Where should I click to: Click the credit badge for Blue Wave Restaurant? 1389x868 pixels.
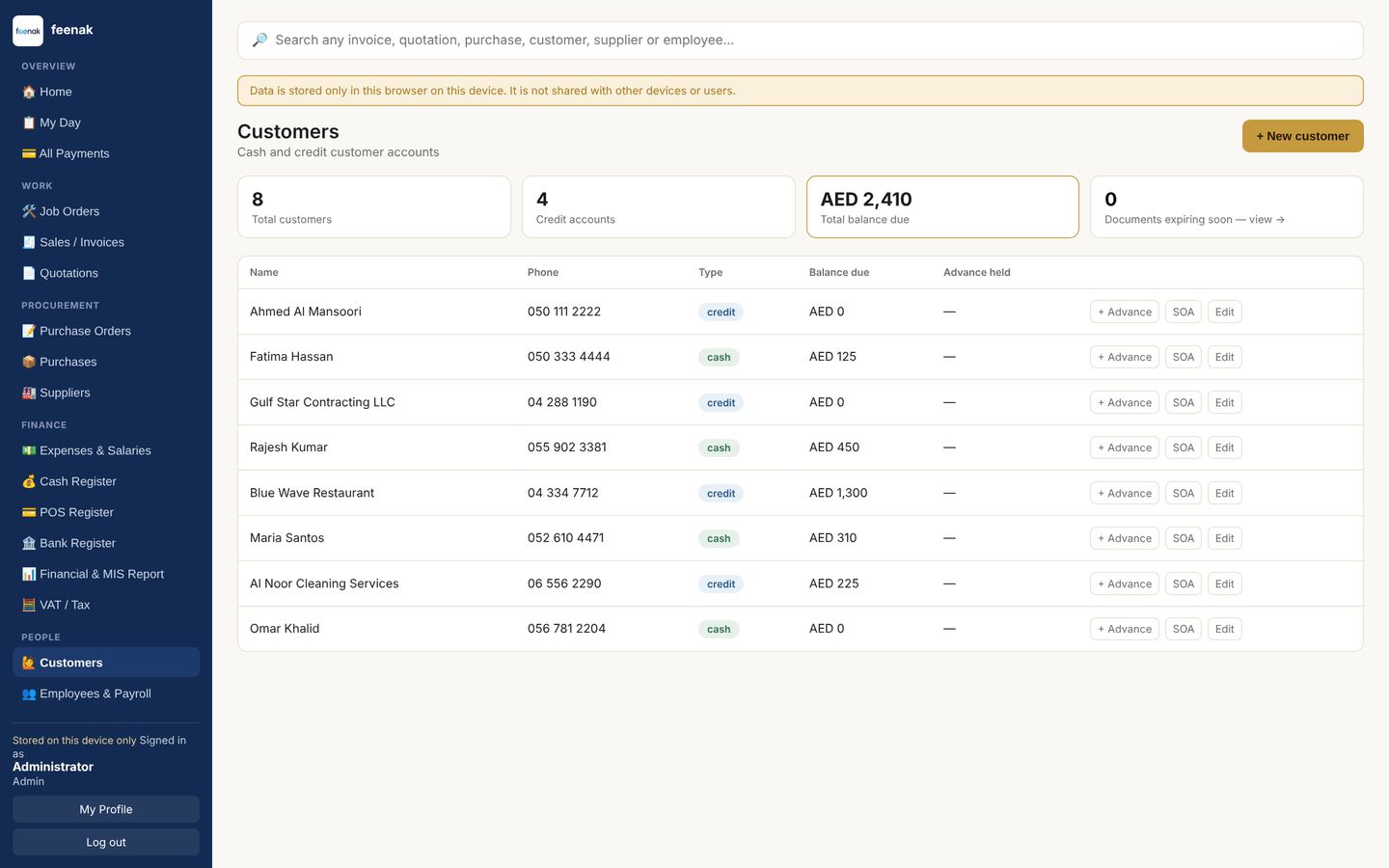[721, 493]
